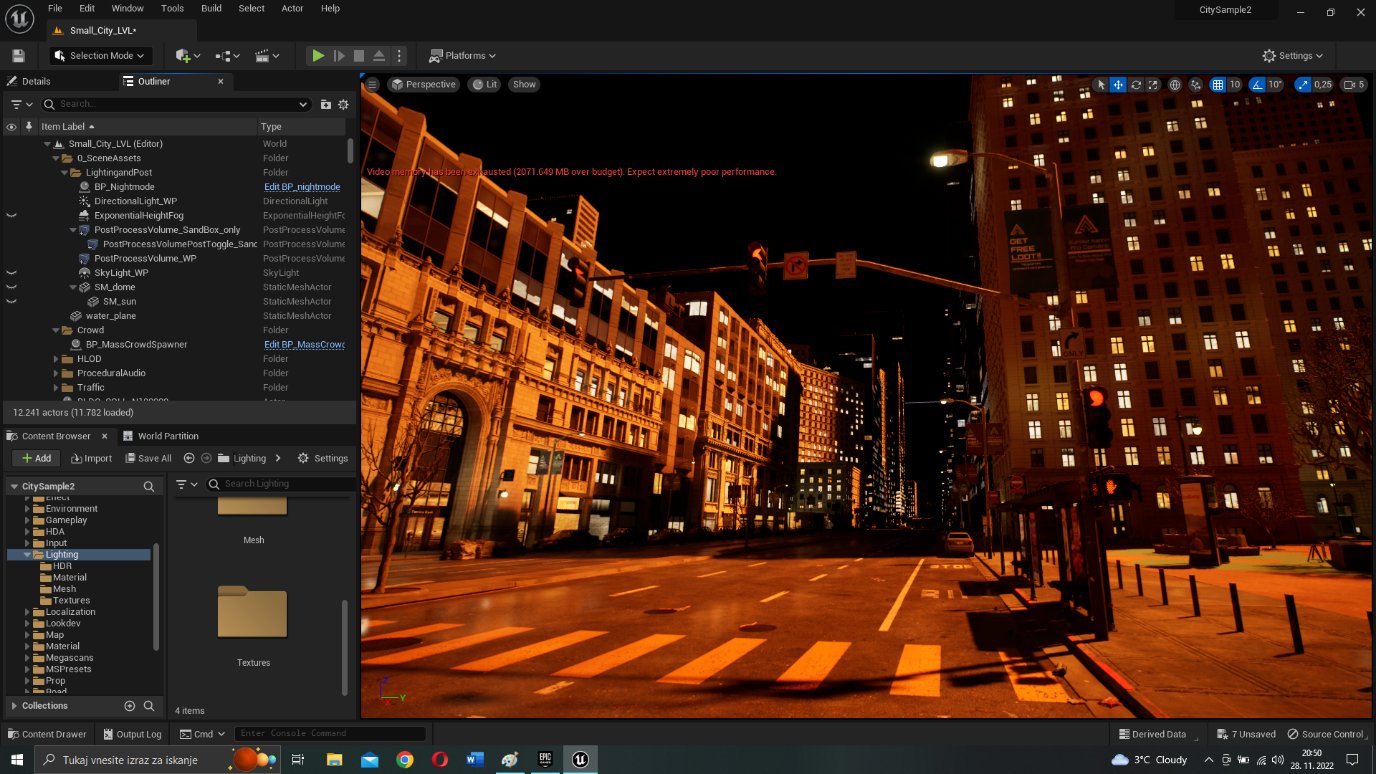Toggle rotation angle snapping
The image size is (1376, 774).
click(1259, 85)
